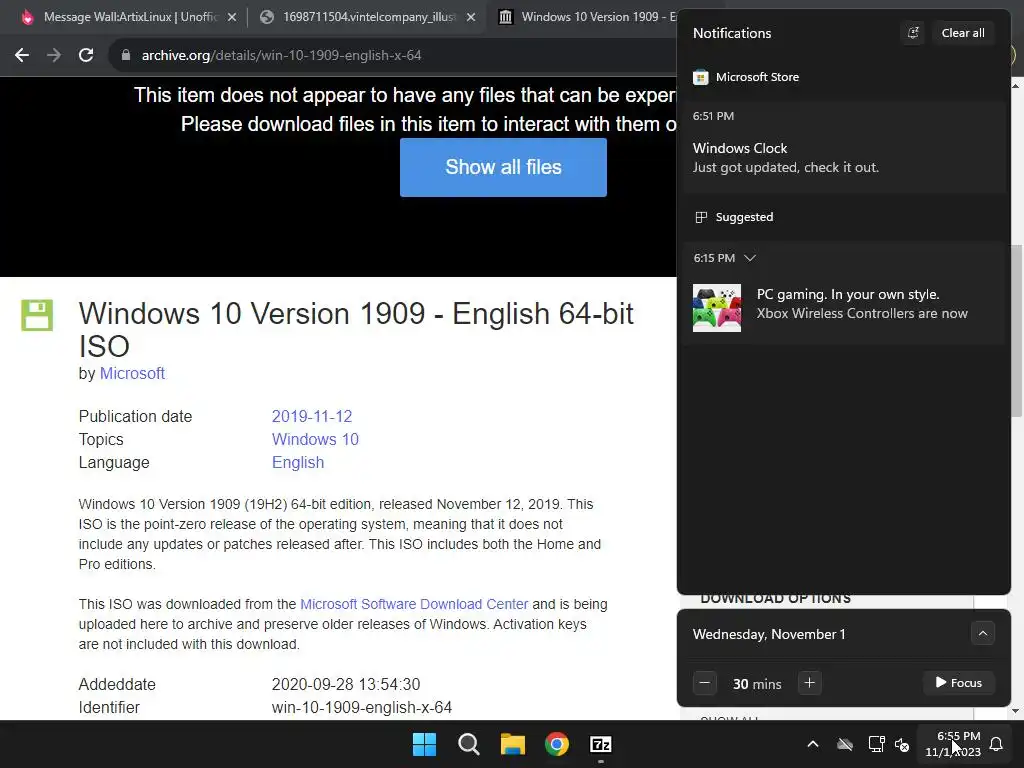Click the network display tray icon
The height and width of the screenshot is (768, 1024).
(876, 744)
